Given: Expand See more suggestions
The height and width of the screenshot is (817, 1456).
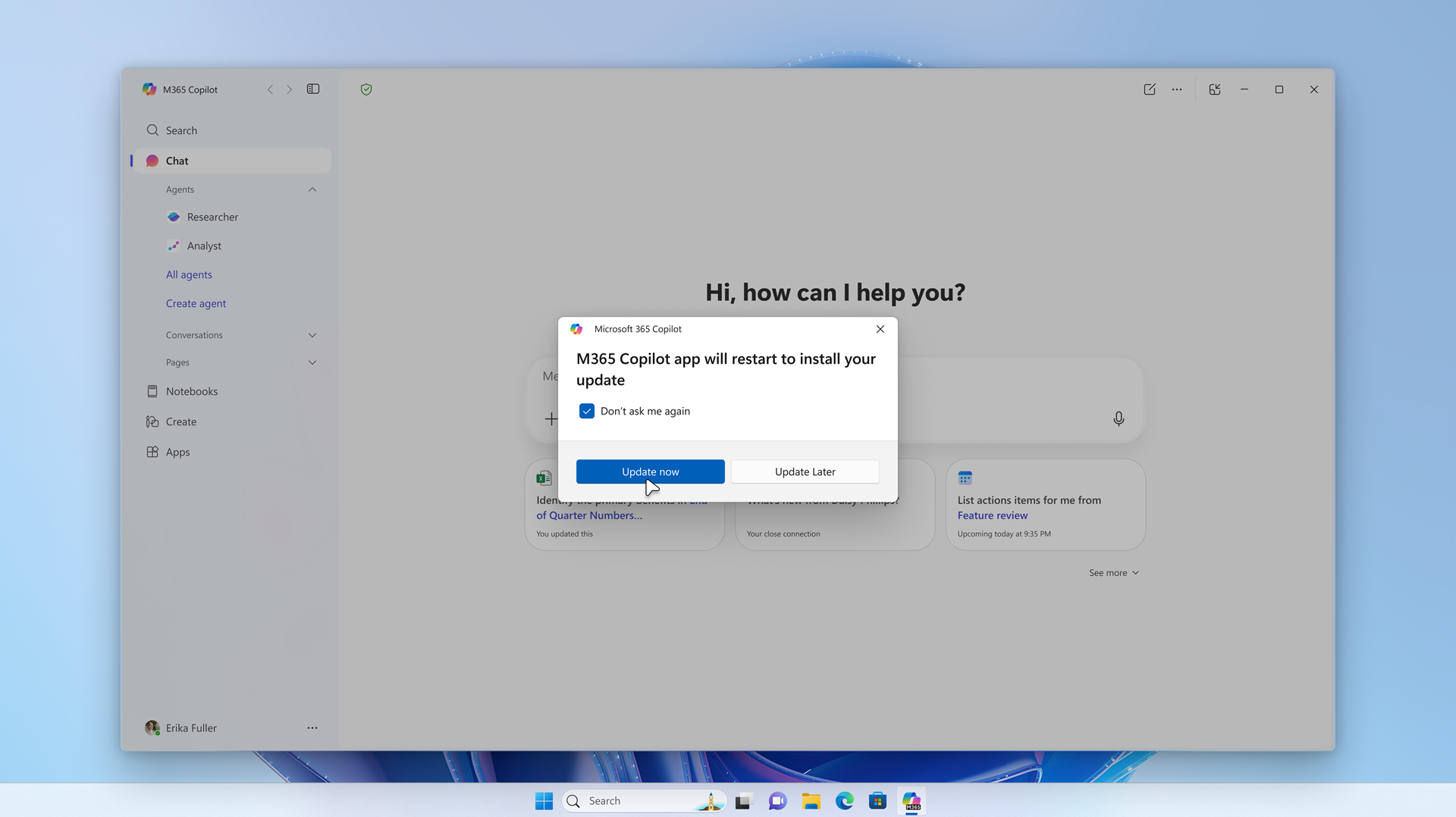Looking at the screenshot, I should (1114, 573).
